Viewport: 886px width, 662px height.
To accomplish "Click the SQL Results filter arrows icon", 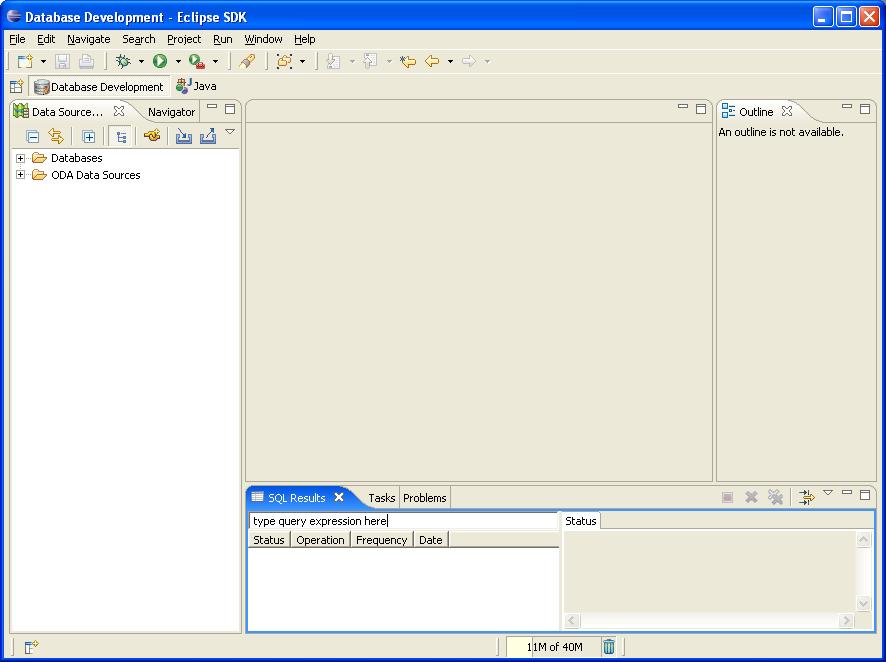I will pos(806,497).
